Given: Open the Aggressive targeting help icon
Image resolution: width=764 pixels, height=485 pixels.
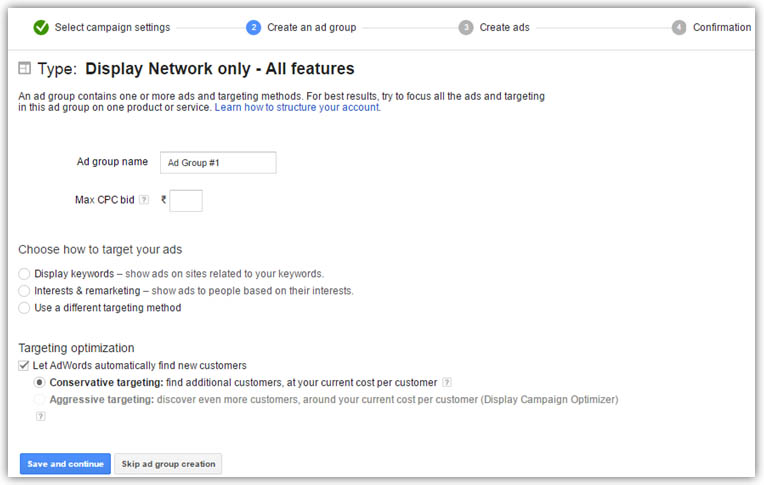Looking at the screenshot, I should [x=40, y=416].
